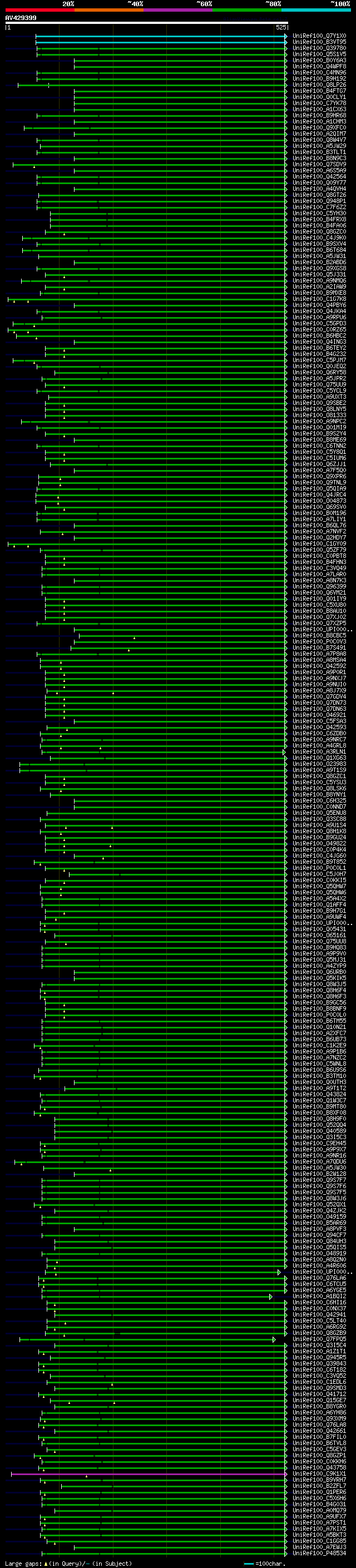Select the UniRef100_B9HR68 label

(319, 116)
